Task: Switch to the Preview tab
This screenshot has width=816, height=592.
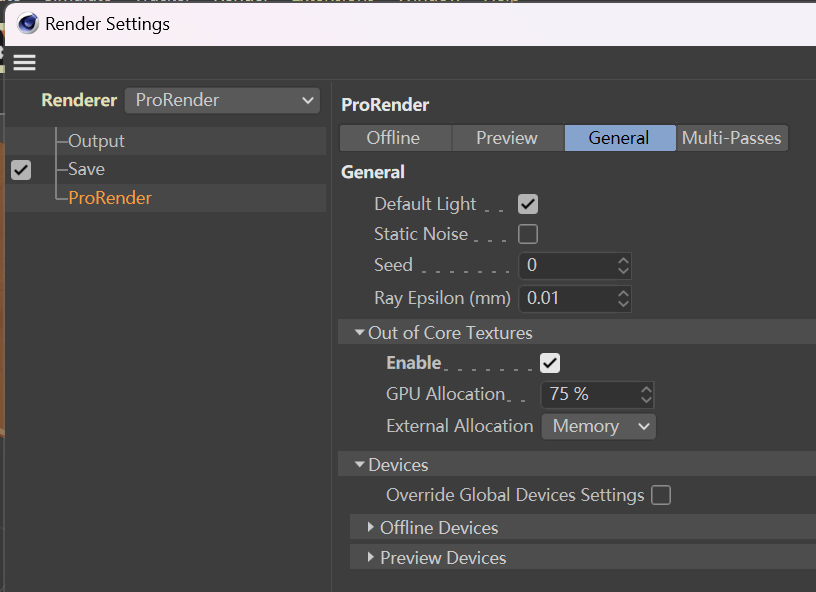Action: [x=508, y=138]
